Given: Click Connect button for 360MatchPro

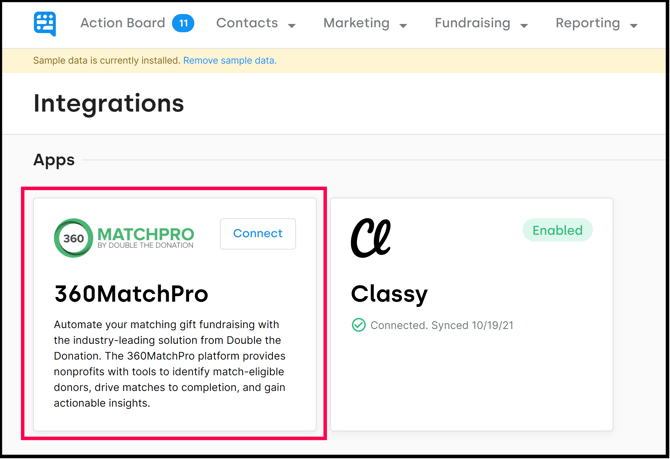Looking at the screenshot, I should [258, 233].
